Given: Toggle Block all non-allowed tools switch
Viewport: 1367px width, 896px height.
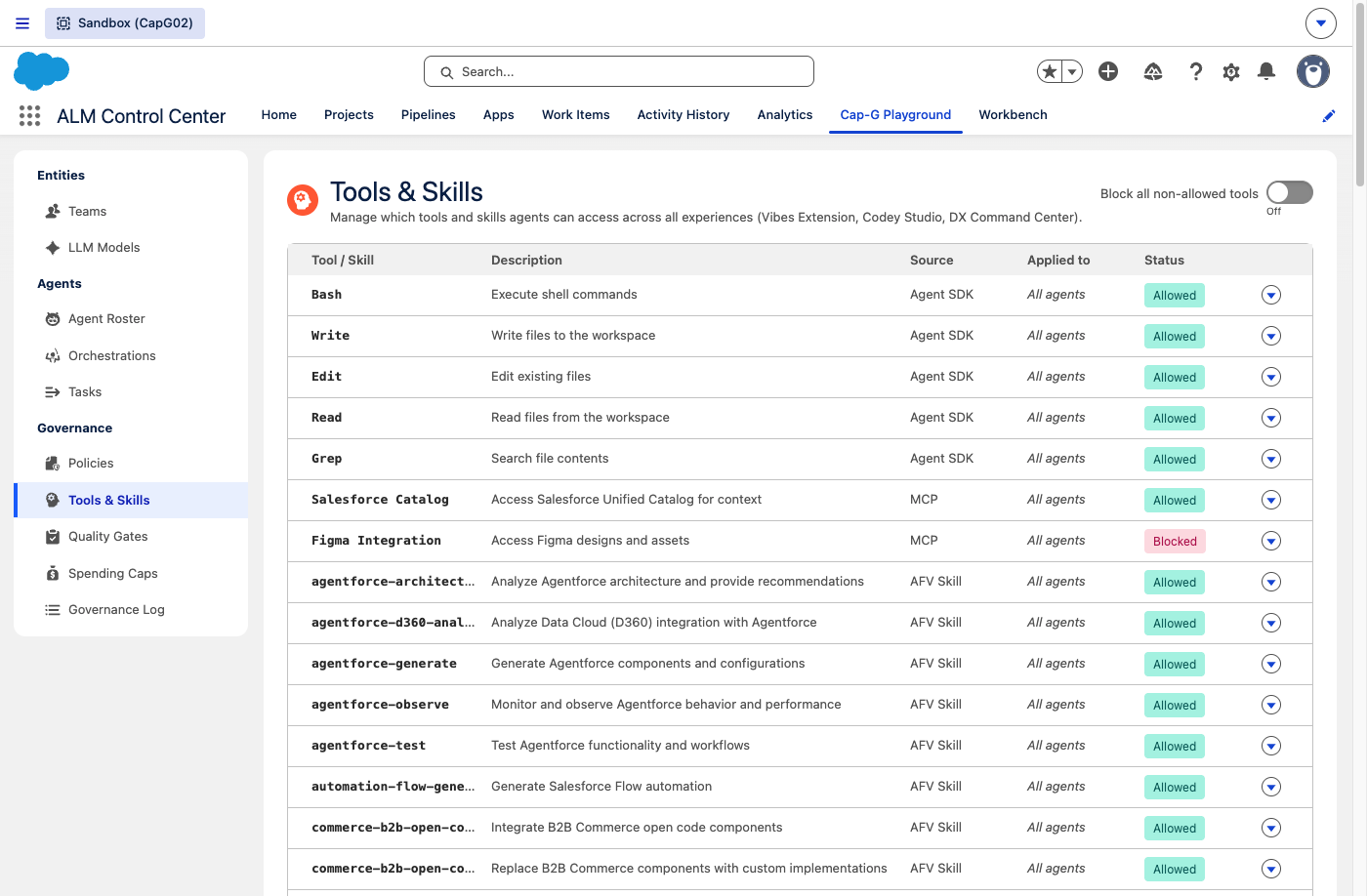Looking at the screenshot, I should coord(1290,192).
